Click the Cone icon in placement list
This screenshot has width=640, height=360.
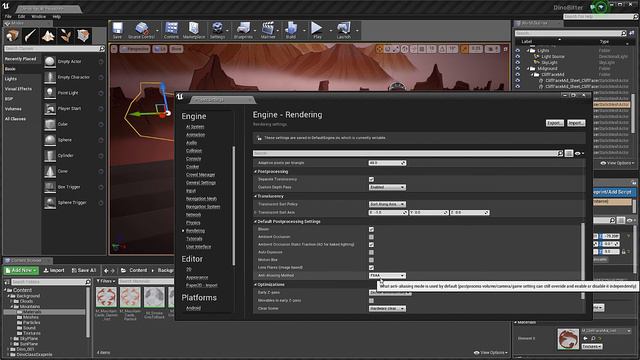[x=50, y=171]
